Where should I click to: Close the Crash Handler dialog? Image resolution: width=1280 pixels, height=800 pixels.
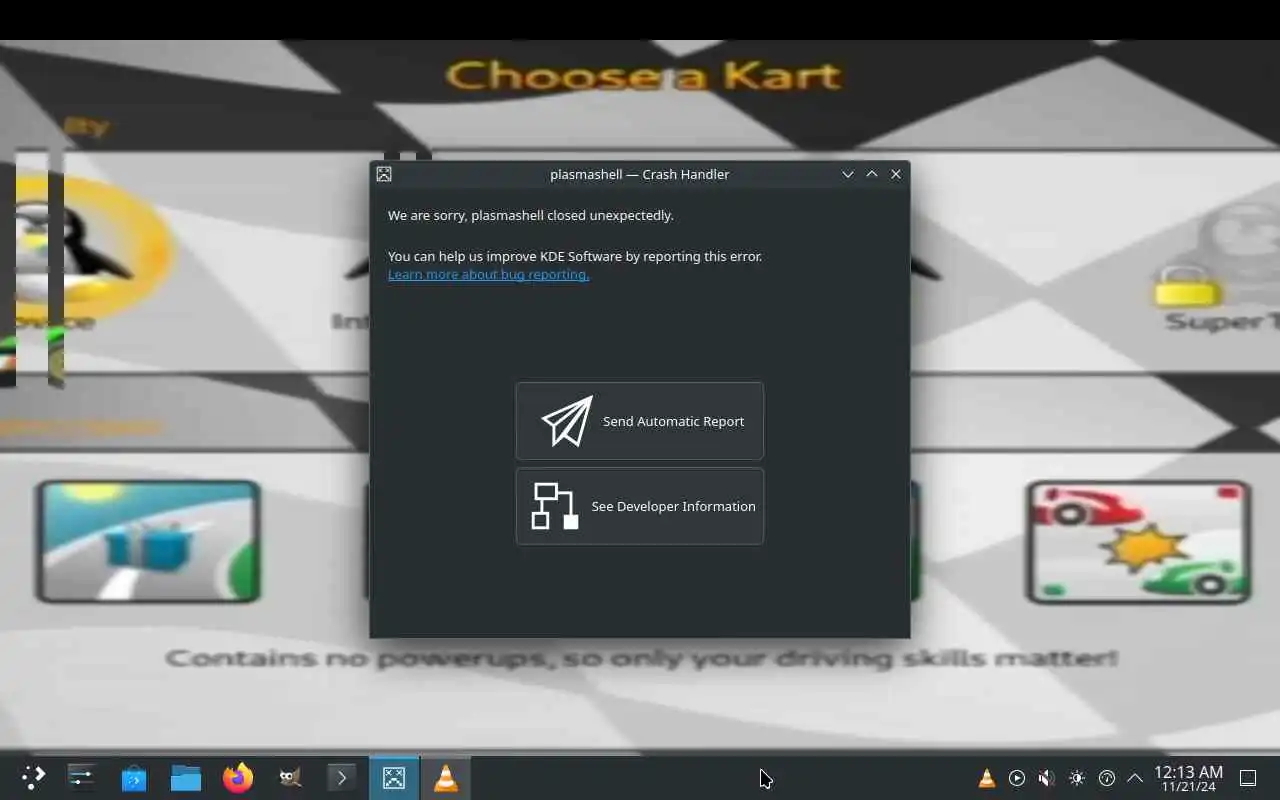(896, 174)
